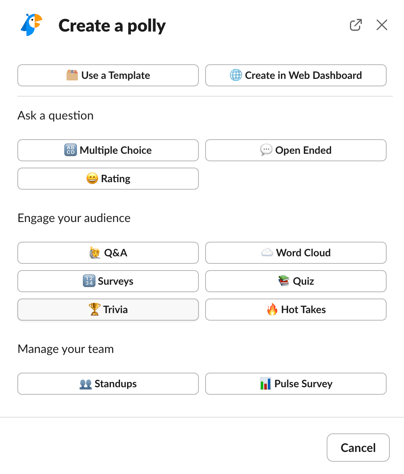This screenshot has width=404, height=474.
Task: Pick the Open Ended question option
Action: [x=296, y=150]
